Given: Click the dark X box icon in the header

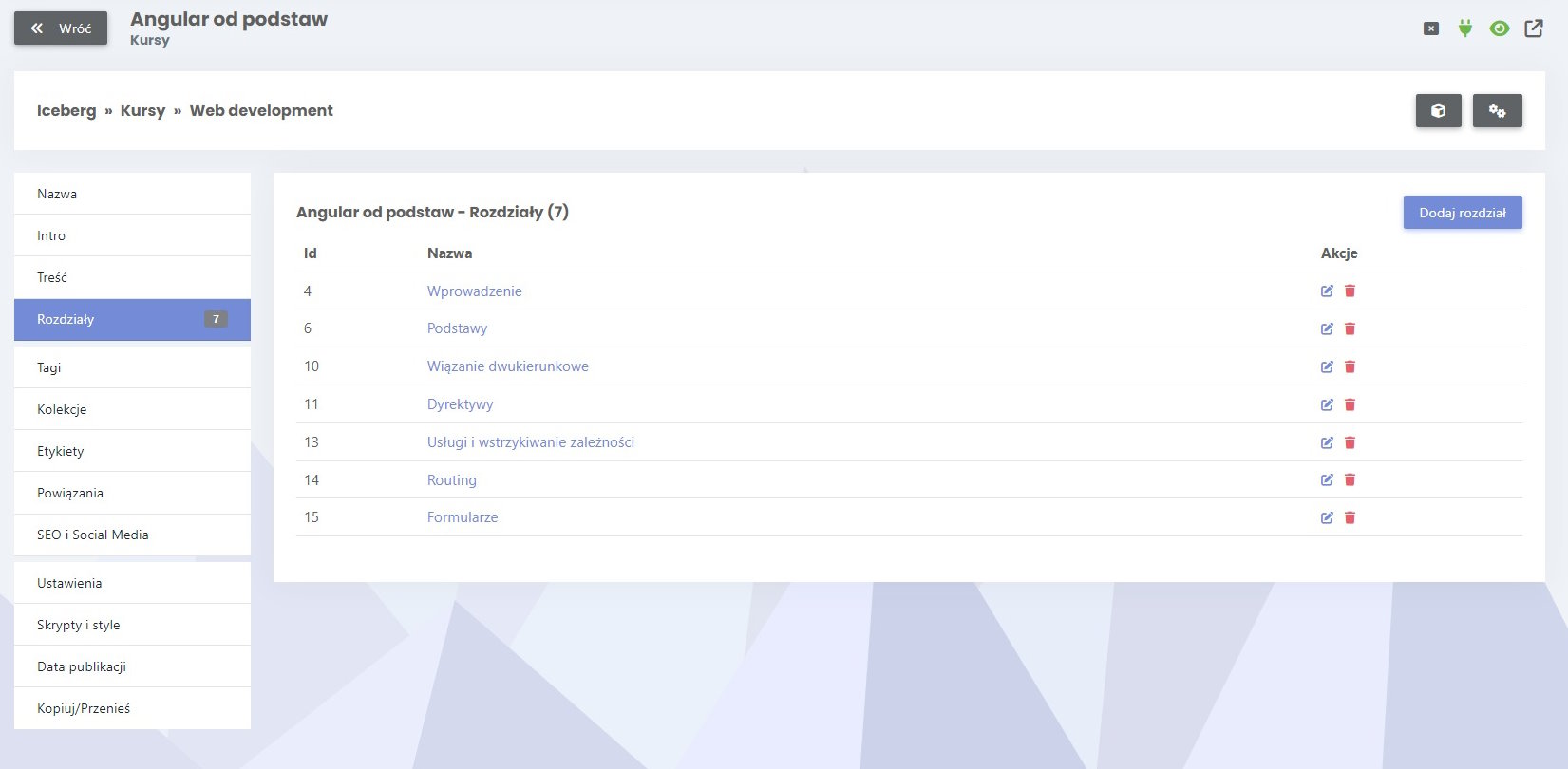Looking at the screenshot, I should click(x=1431, y=28).
